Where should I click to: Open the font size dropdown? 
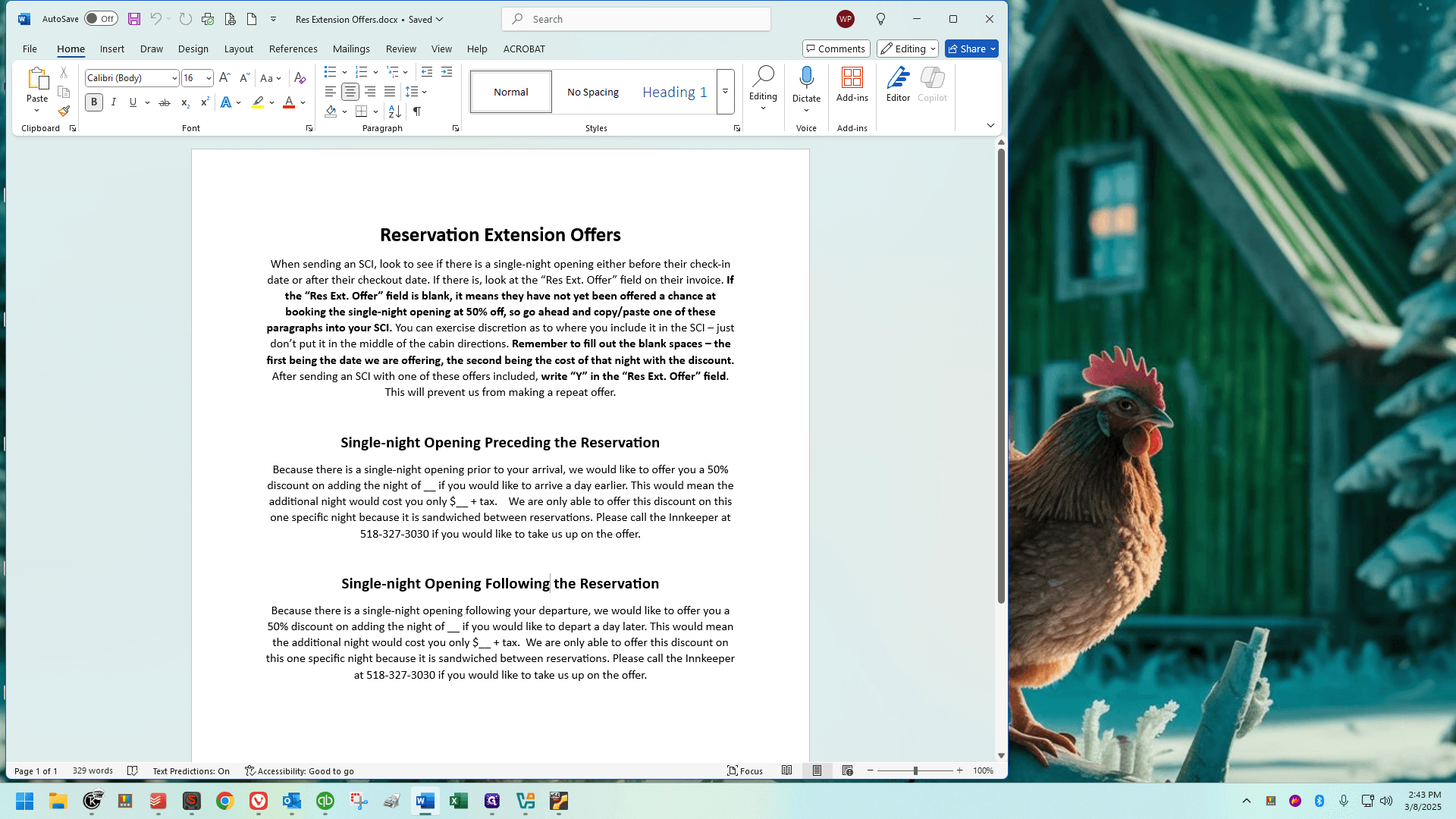[209, 78]
